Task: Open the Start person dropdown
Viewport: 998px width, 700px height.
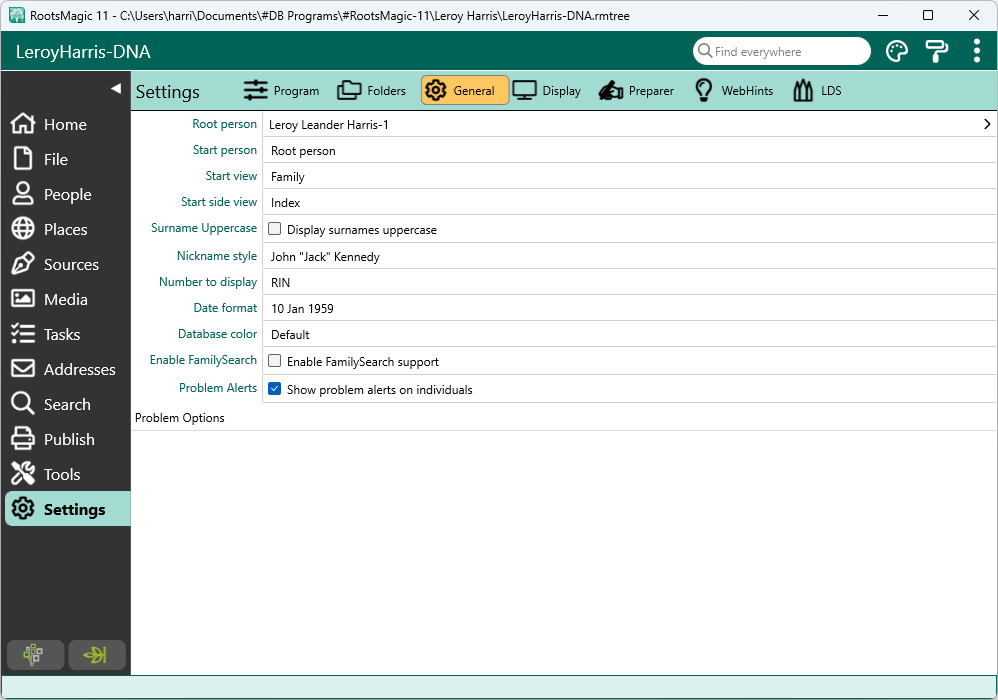Action: tap(629, 150)
